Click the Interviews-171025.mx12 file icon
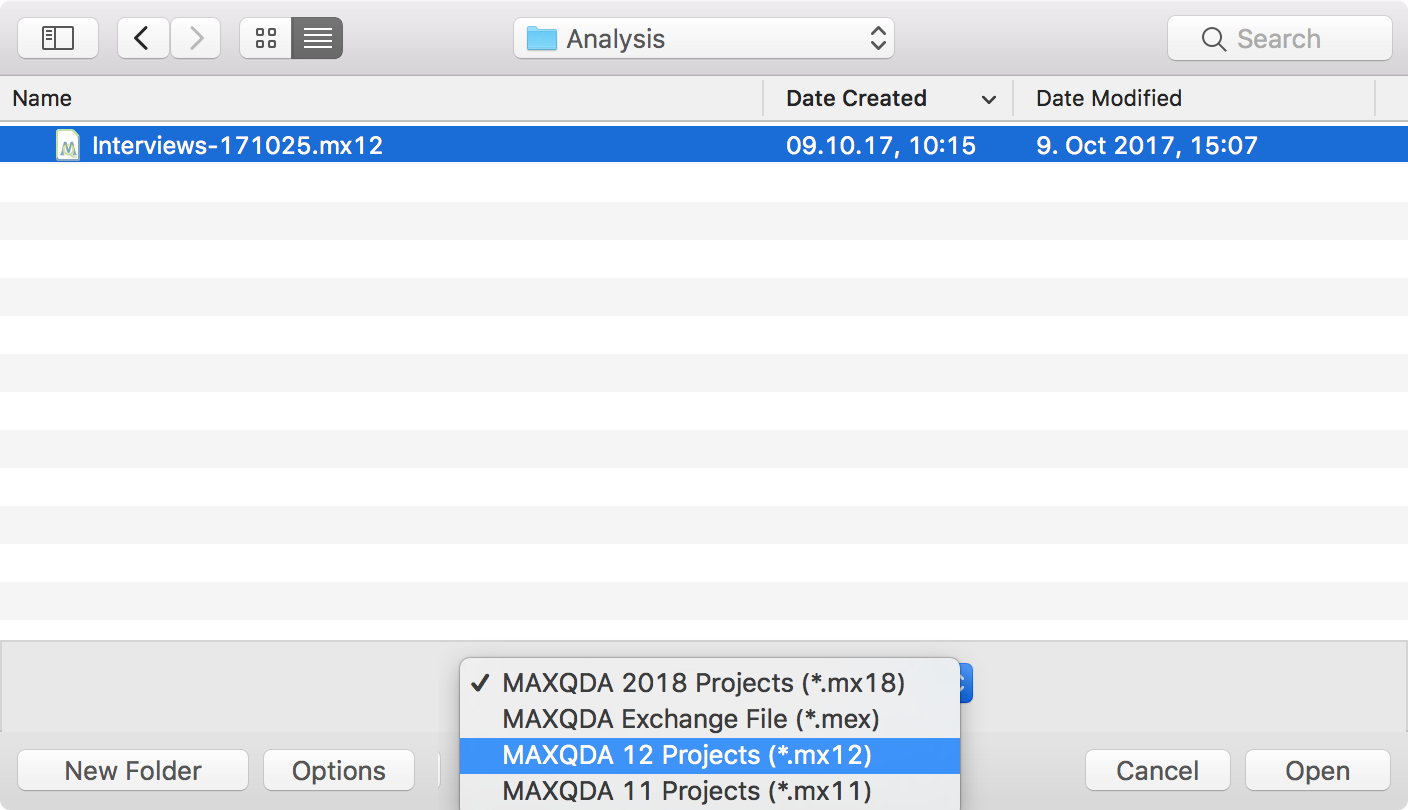Viewport: 1408px width, 810px height. pyautogui.click(x=68, y=145)
